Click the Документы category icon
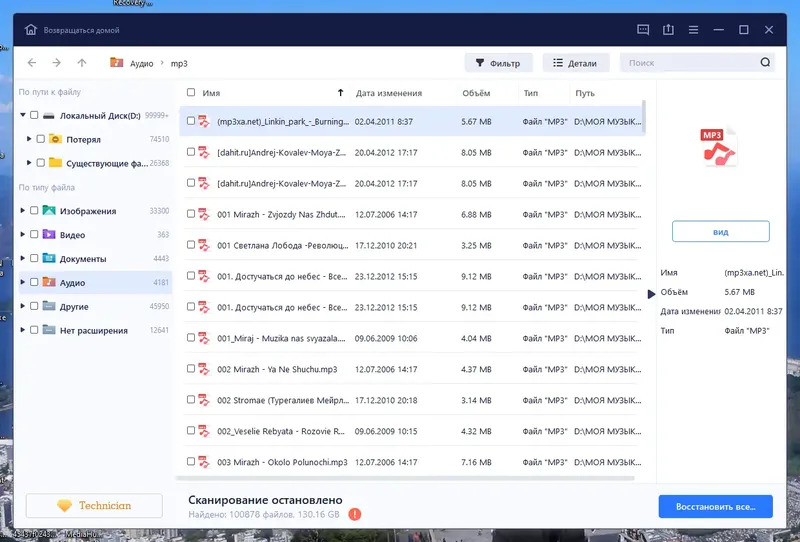The image size is (800, 542). (49, 258)
